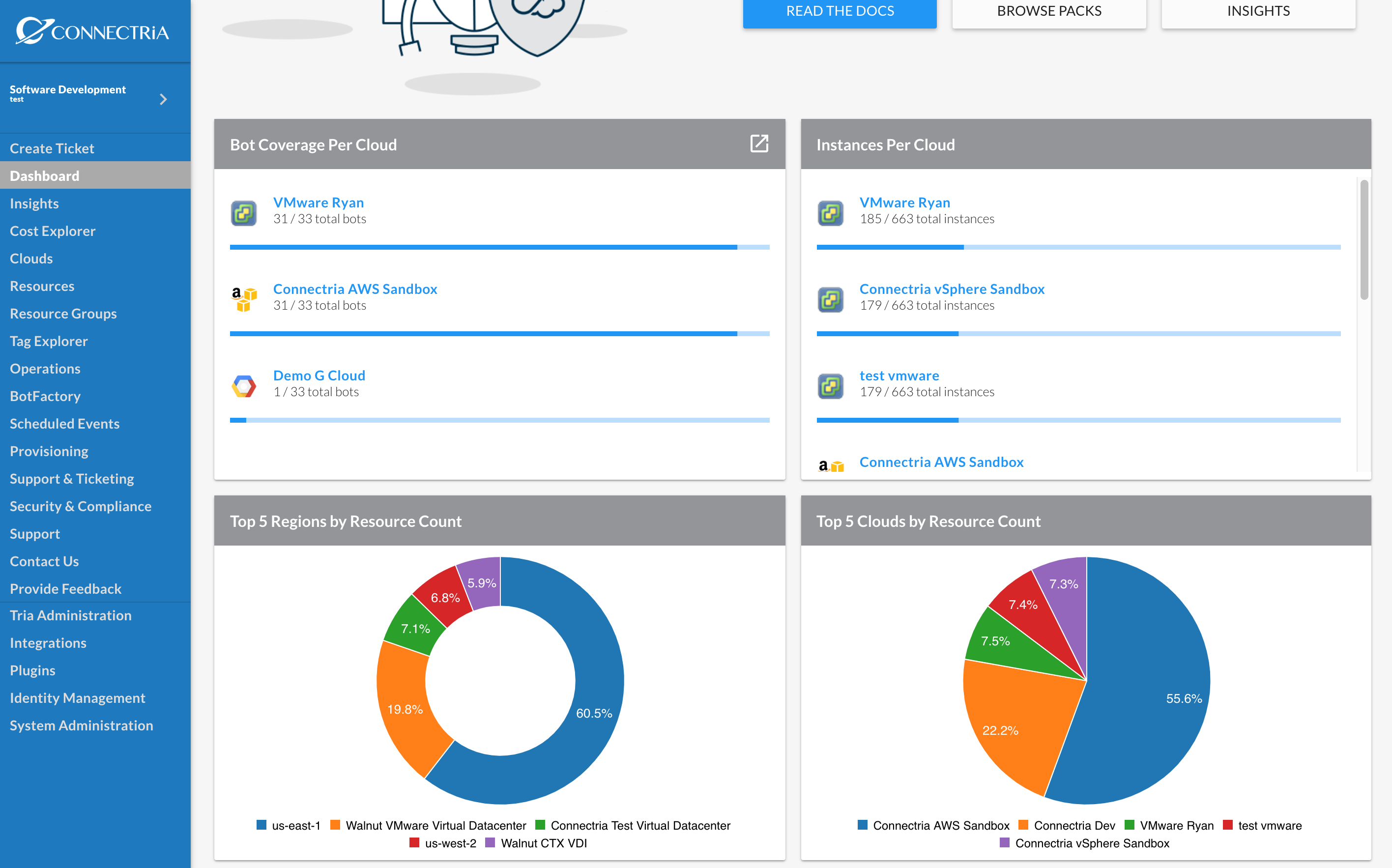Open Identity Management in the sidebar
The image size is (1392, 868).
pyautogui.click(x=95, y=697)
